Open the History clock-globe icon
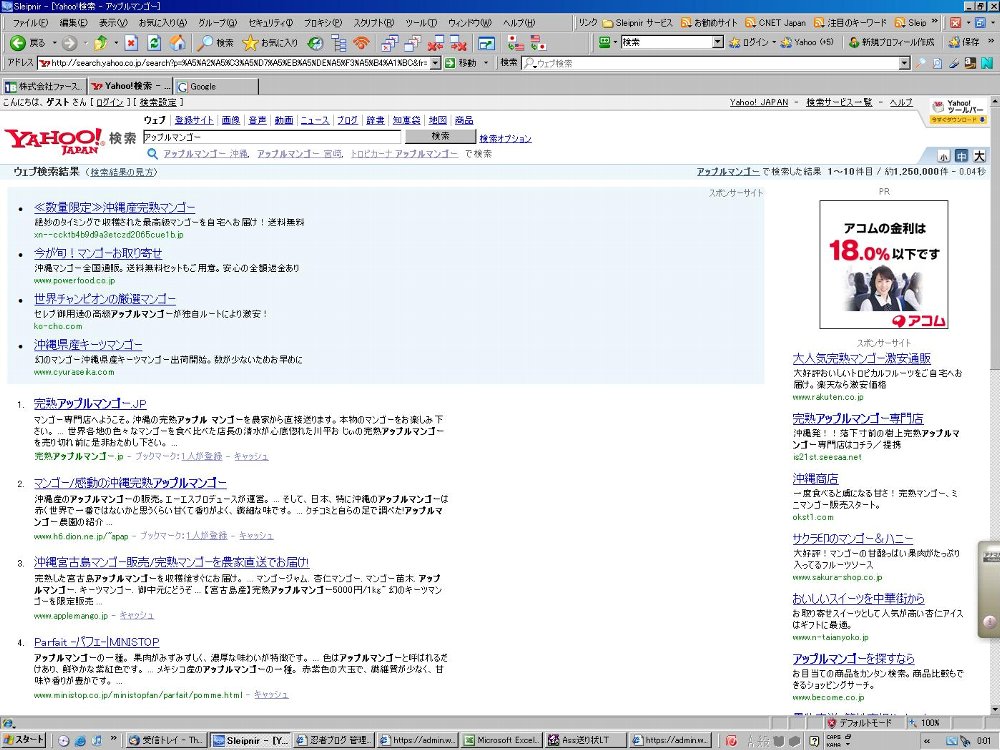The width and height of the screenshot is (1000, 750). pyautogui.click(x=315, y=43)
